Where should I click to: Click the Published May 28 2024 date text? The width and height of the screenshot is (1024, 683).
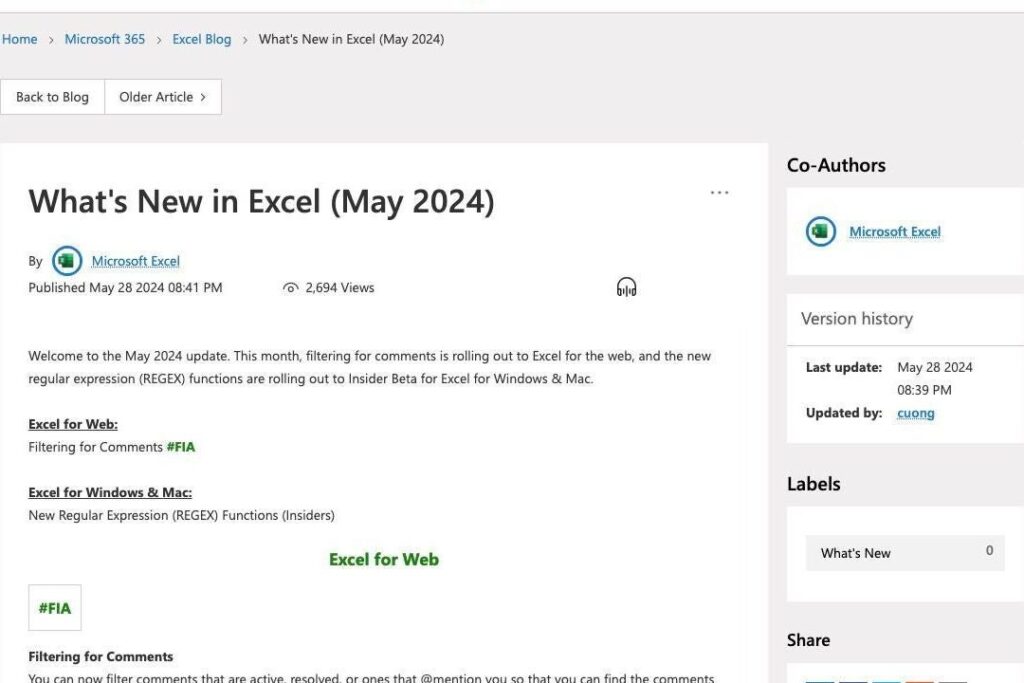coord(125,288)
